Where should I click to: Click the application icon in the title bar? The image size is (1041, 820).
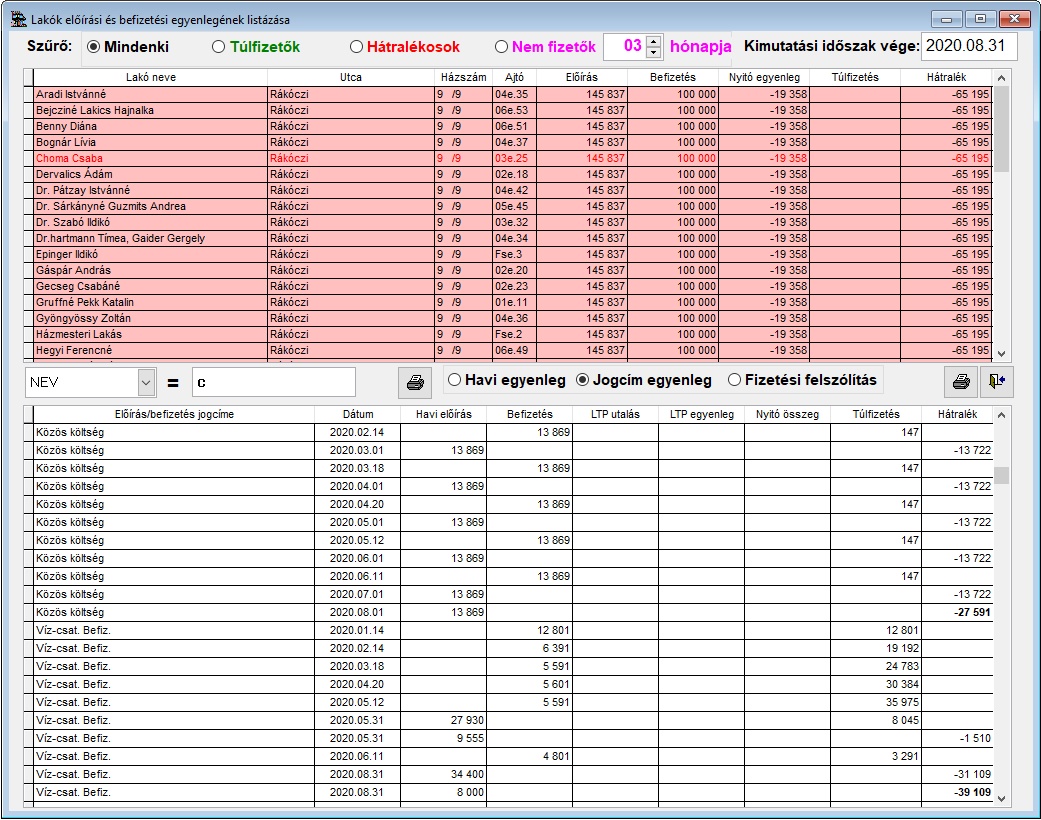pyautogui.click(x=17, y=18)
